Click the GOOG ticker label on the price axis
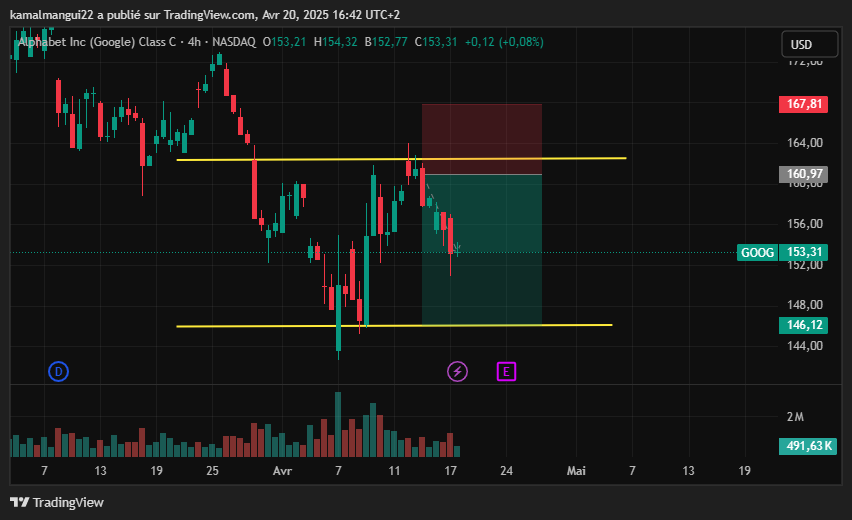Screen dimensions: 852x520 pyautogui.click(x=757, y=252)
